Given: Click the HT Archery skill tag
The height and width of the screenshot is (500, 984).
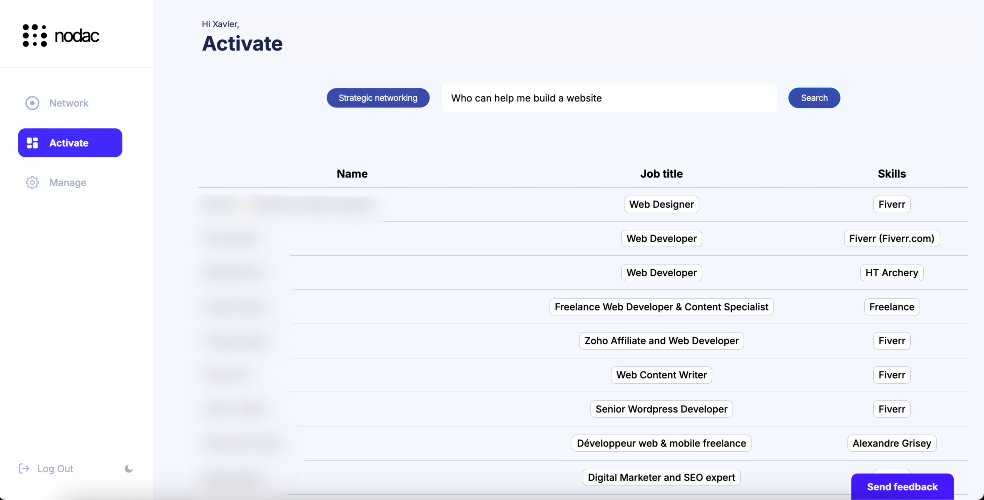Looking at the screenshot, I should tap(892, 273).
